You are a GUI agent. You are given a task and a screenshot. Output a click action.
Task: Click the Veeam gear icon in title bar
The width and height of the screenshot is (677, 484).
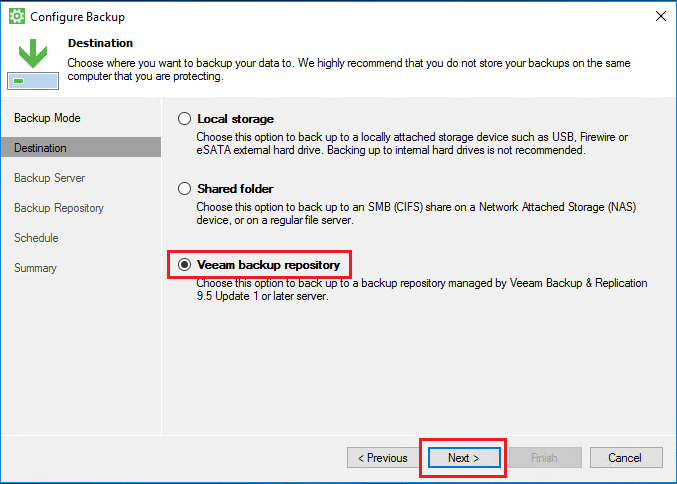click(16, 17)
